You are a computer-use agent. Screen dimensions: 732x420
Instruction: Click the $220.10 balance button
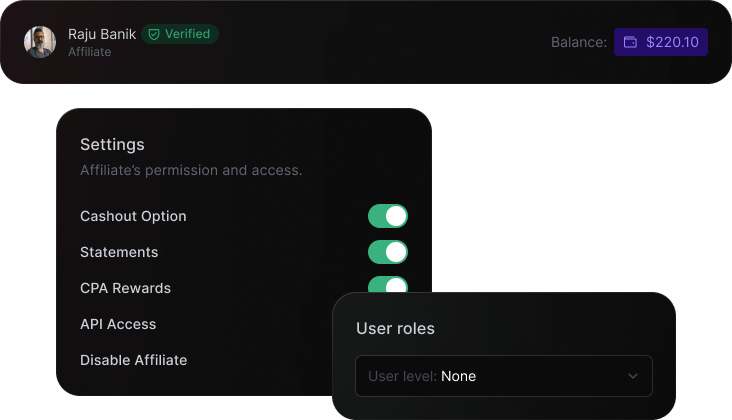click(661, 42)
